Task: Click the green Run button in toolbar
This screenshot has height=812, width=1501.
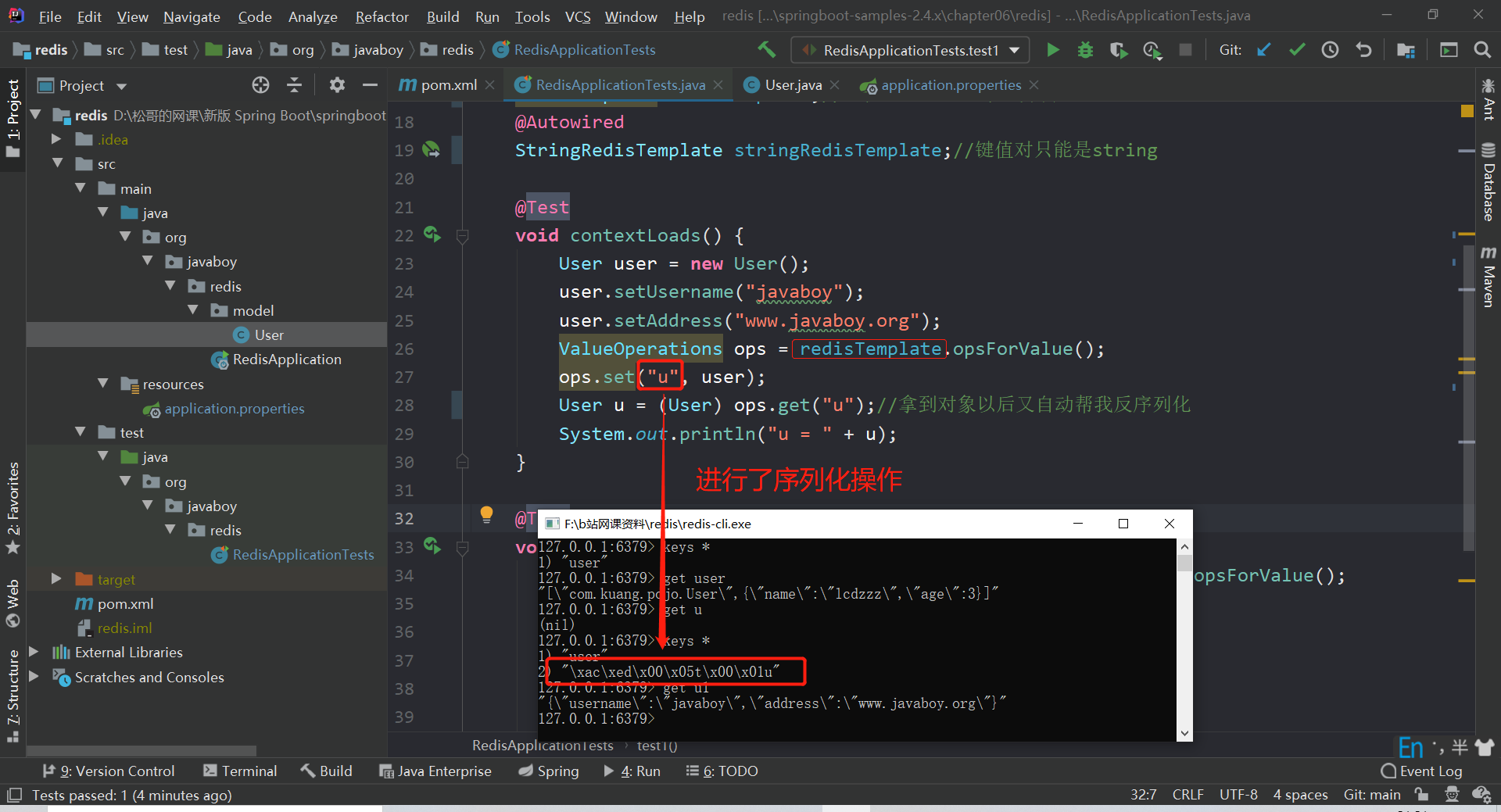Action: coord(1053,50)
